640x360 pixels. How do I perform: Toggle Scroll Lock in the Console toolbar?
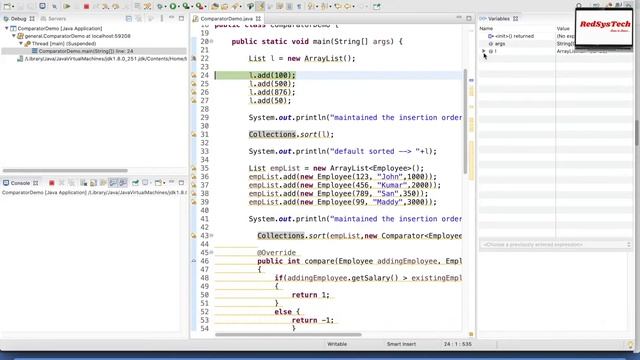[x=93, y=183]
